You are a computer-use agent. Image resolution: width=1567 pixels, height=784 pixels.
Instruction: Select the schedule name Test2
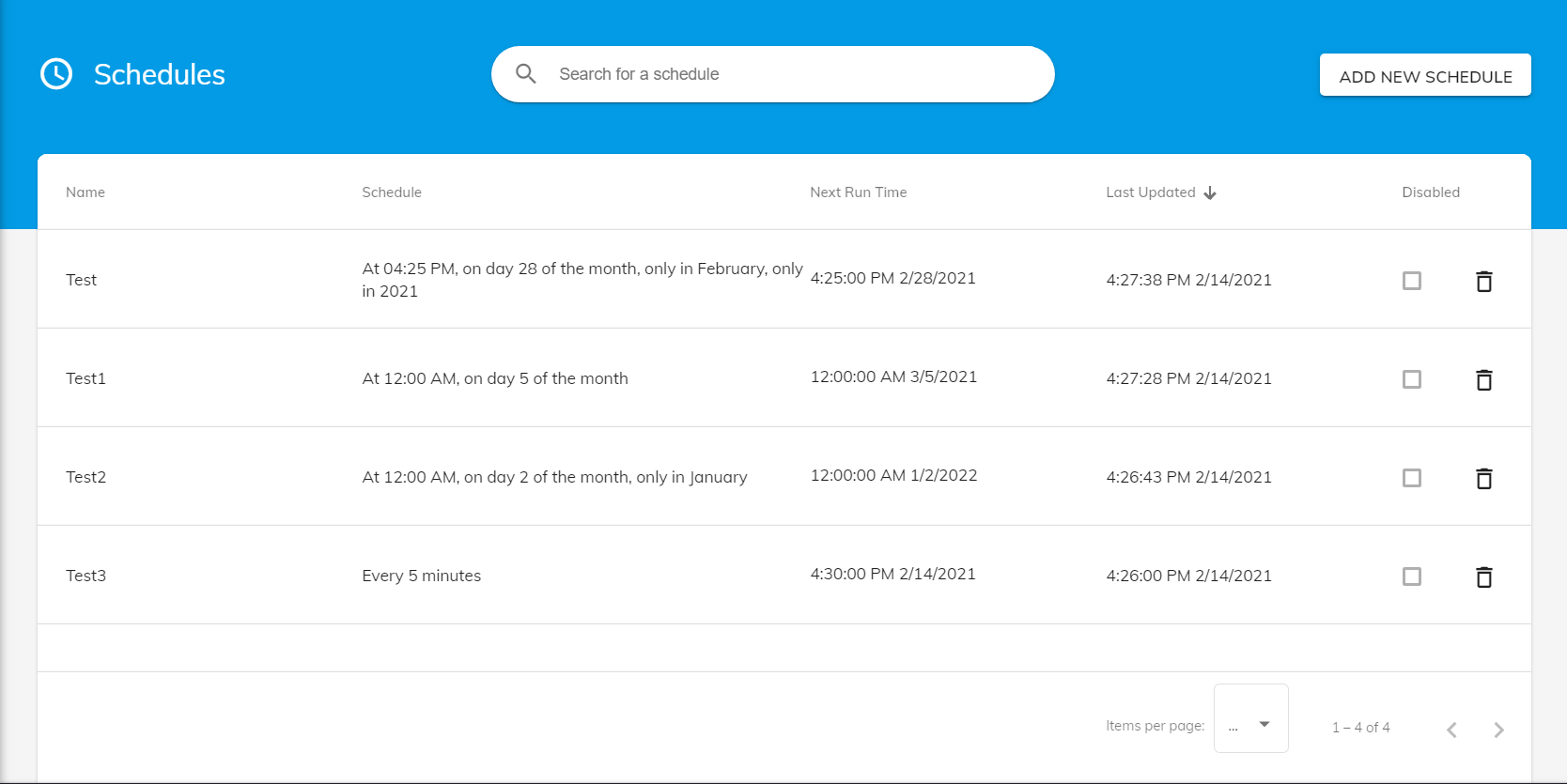(x=85, y=477)
